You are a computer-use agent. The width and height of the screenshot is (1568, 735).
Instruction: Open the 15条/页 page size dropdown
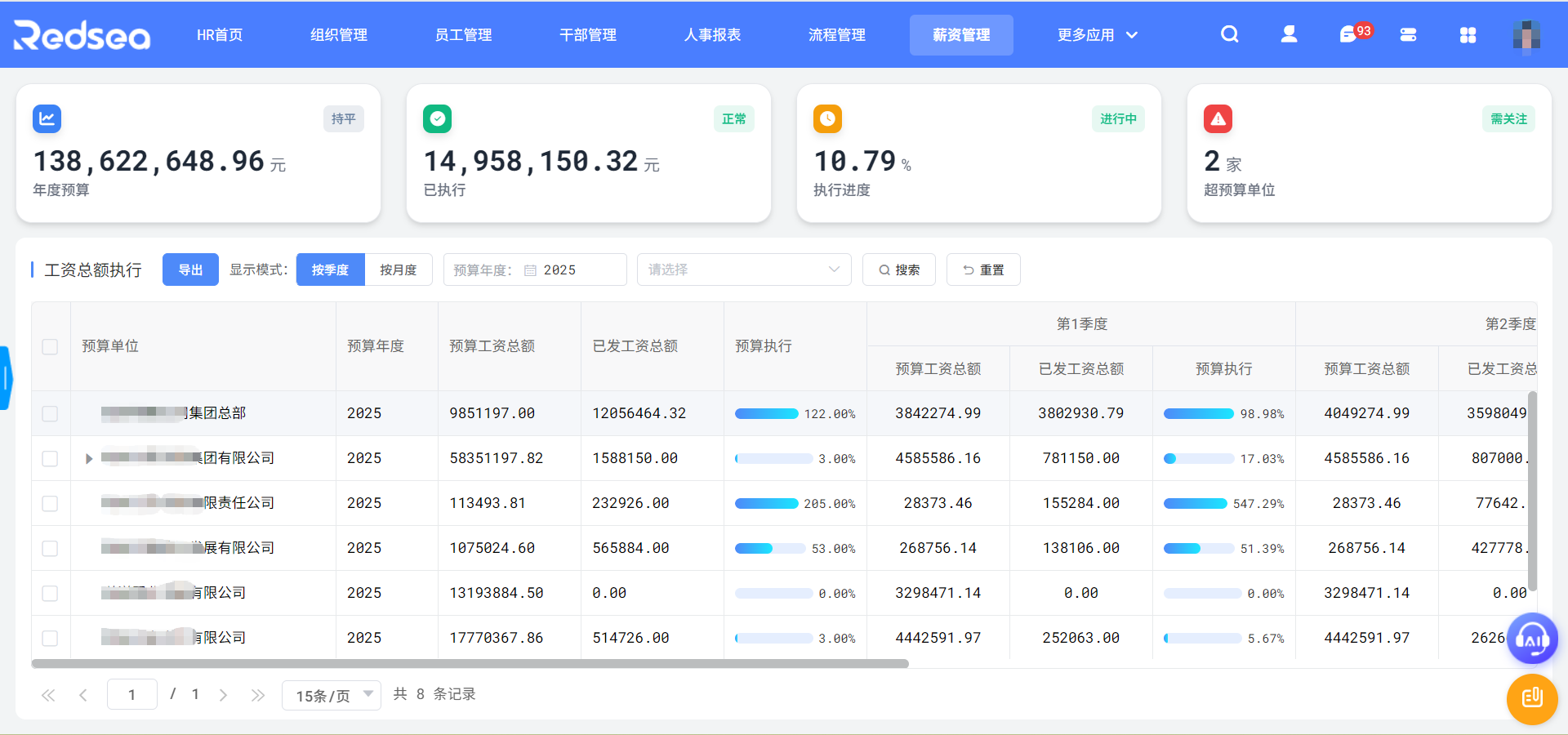(332, 695)
